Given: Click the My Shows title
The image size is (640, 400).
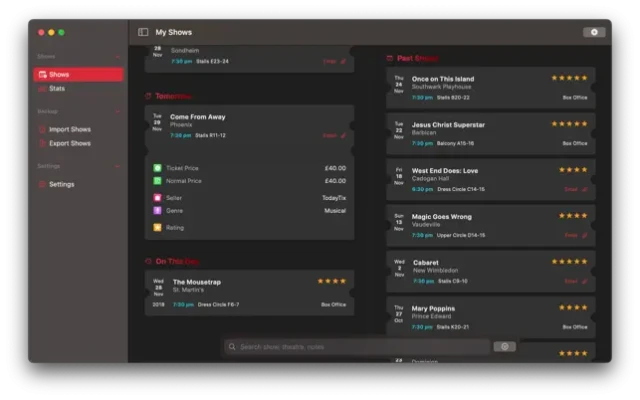Looking at the screenshot, I should point(173,32).
